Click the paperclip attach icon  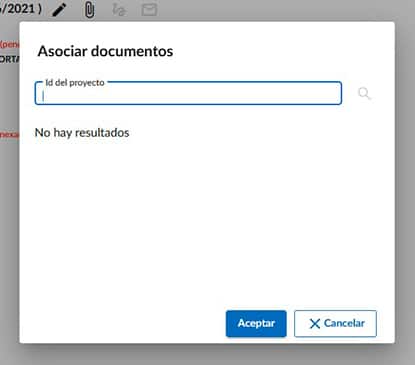[89, 10]
